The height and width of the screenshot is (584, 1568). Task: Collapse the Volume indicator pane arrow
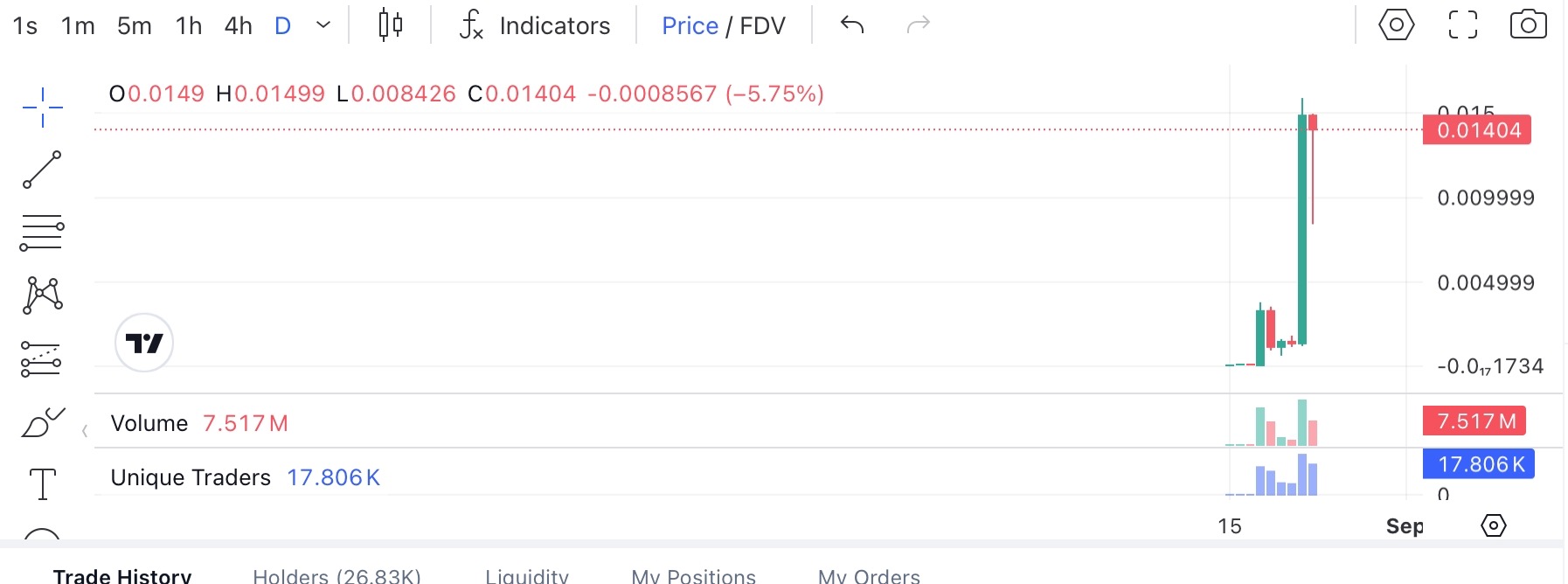(85, 431)
